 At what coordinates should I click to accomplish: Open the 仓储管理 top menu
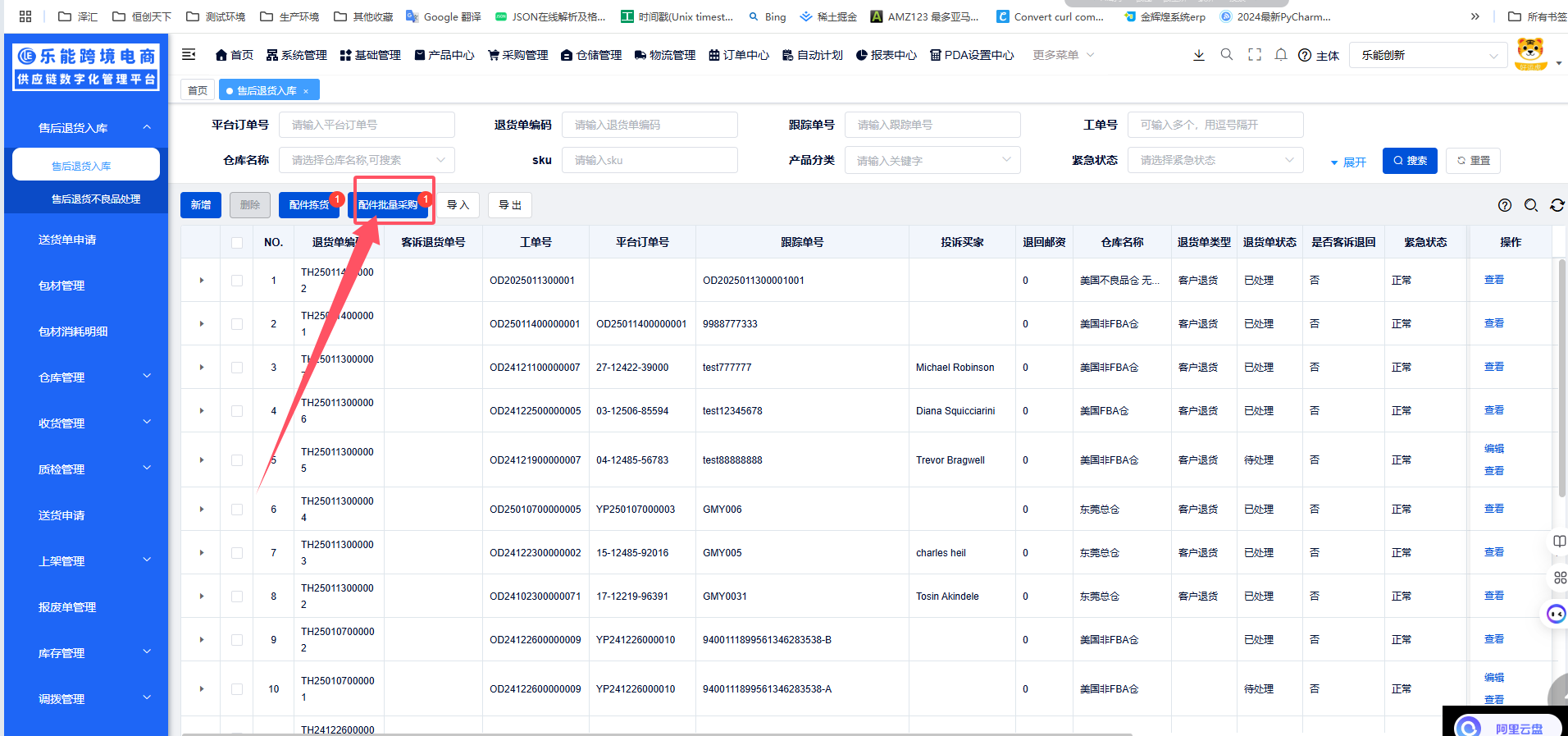(x=591, y=55)
